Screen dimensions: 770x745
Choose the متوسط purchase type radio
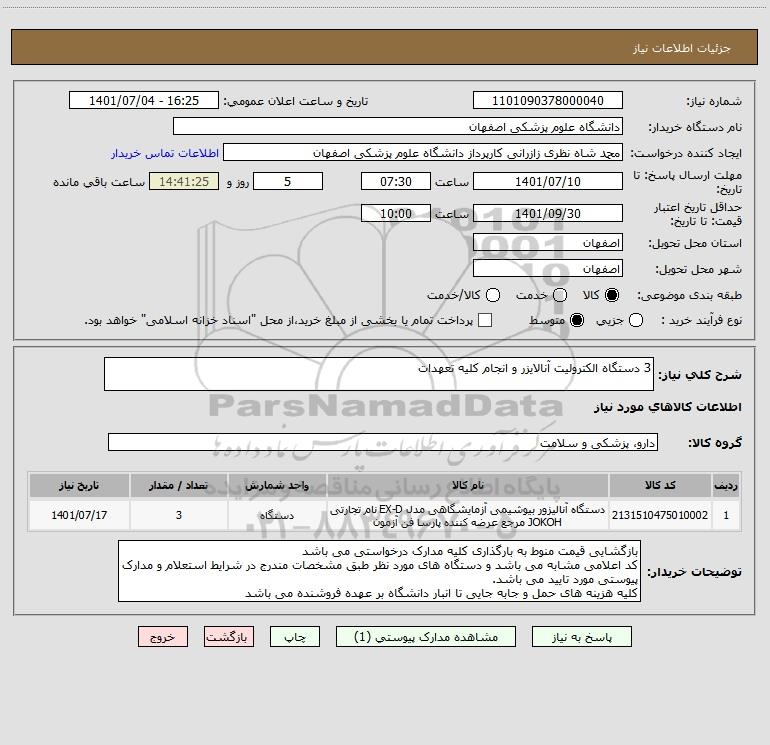click(577, 320)
